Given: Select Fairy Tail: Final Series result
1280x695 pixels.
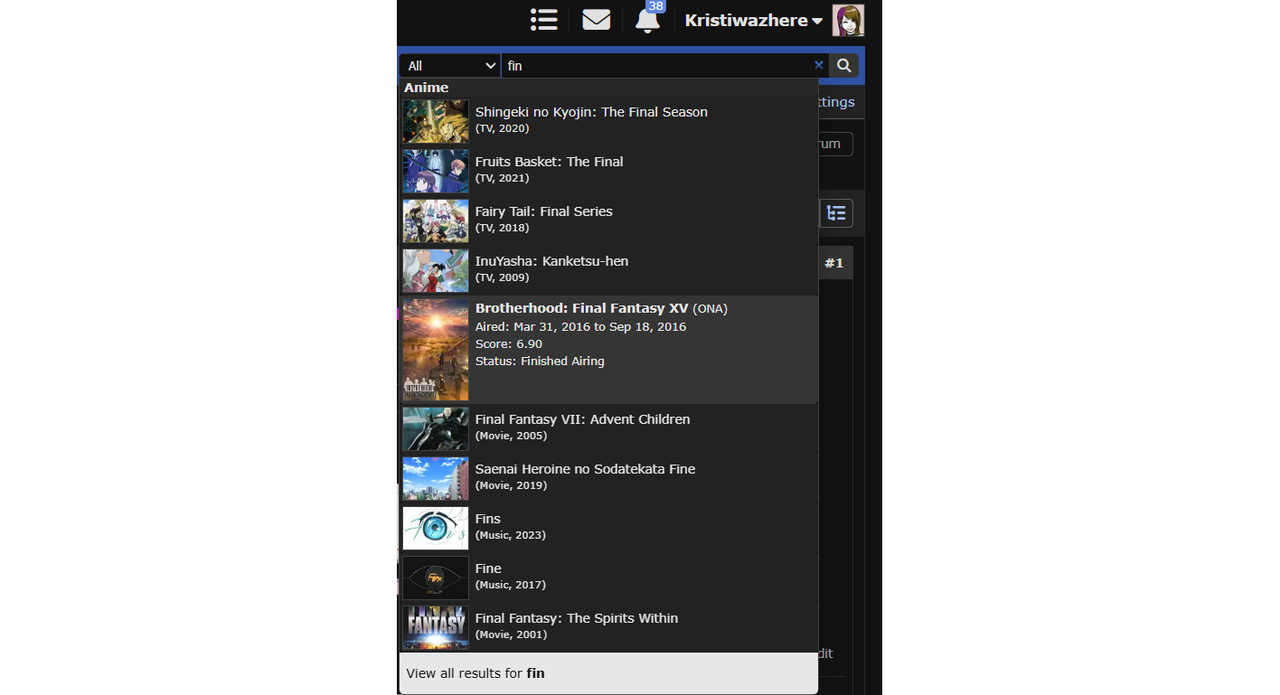Looking at the screenshot, I should (609, 221).
